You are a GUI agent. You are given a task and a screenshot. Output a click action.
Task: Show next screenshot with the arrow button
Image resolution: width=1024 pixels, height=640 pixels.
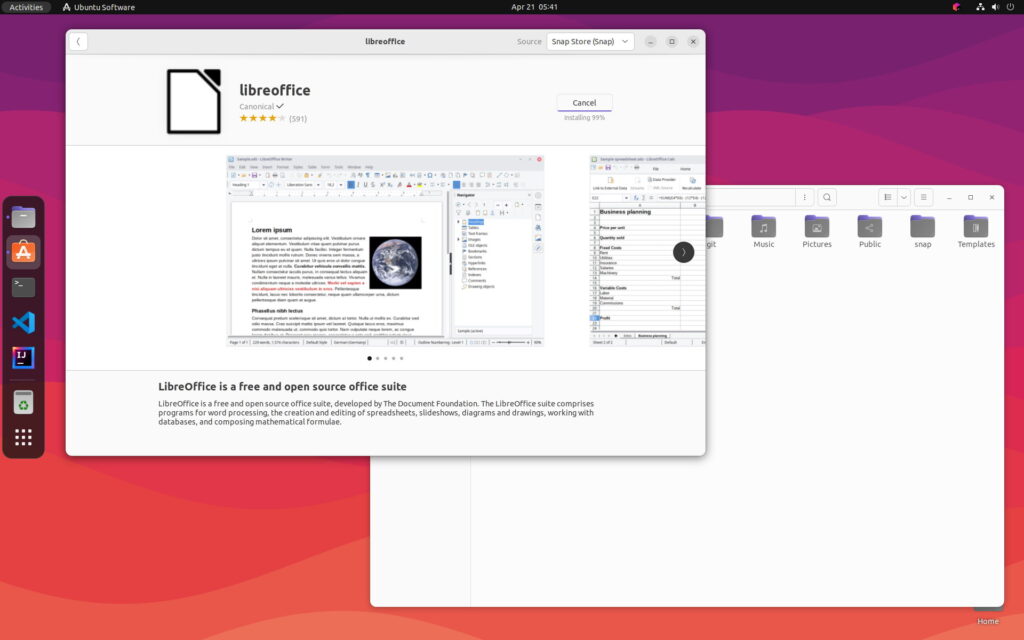[x=683, y=252]
